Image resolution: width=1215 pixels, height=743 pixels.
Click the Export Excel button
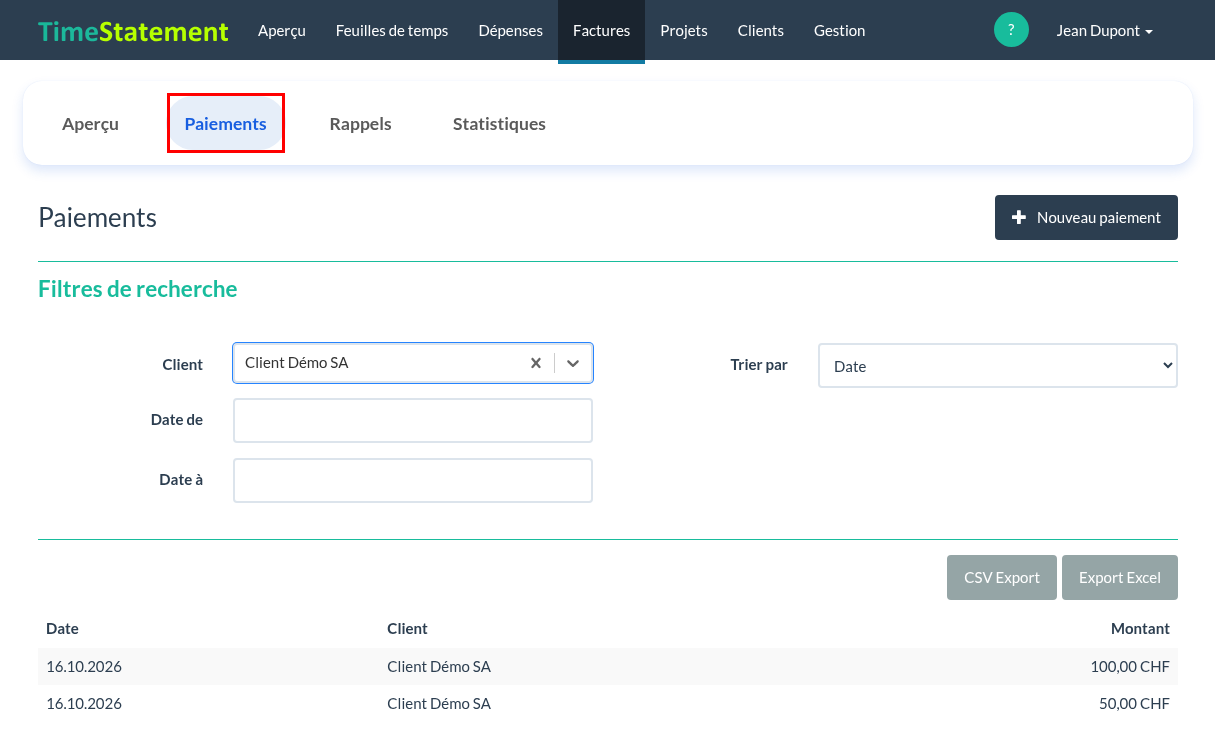coord(1120,577)
